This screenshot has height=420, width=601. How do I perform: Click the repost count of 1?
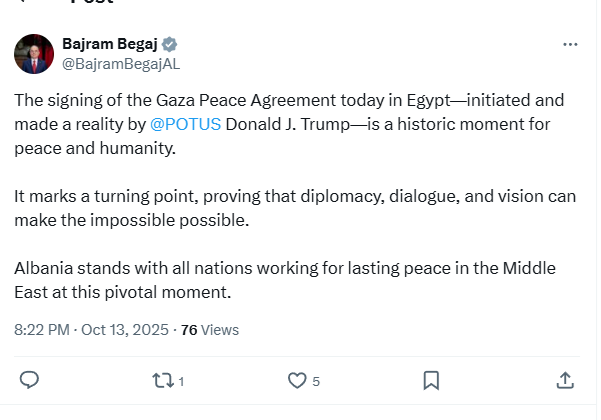click(x=181, y=381)
